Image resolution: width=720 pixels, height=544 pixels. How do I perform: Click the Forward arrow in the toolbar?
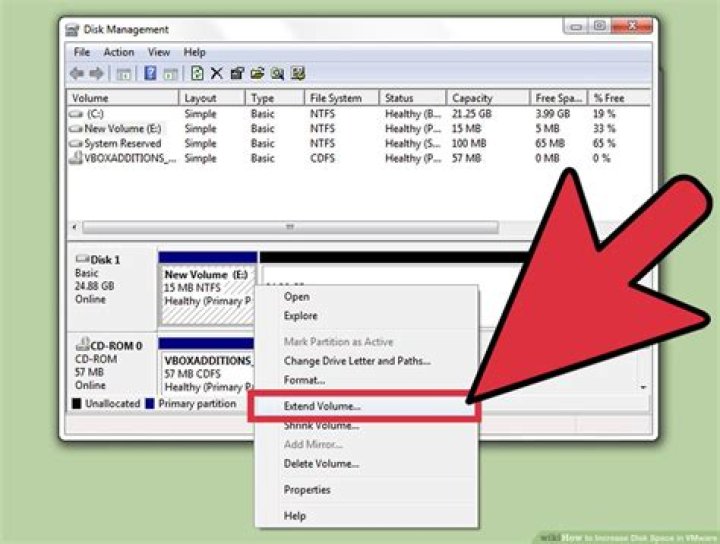point(96,73)
